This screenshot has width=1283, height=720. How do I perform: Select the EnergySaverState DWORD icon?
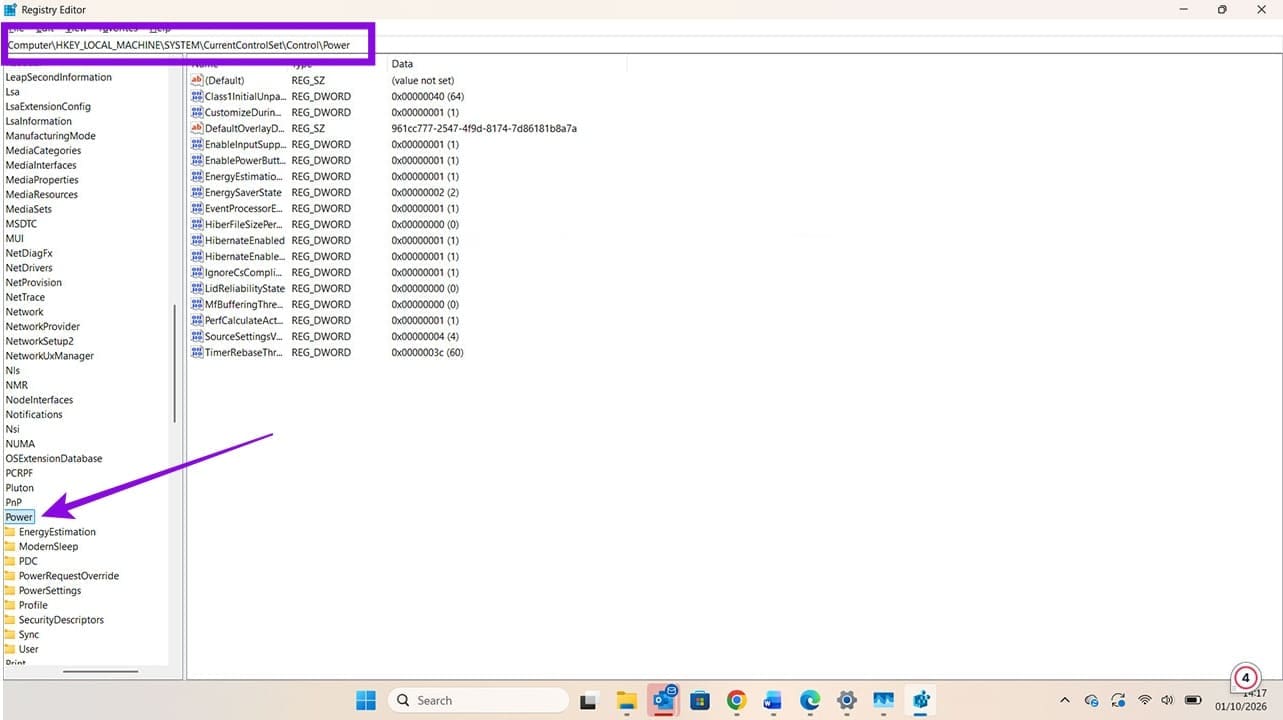pos(197,192)
